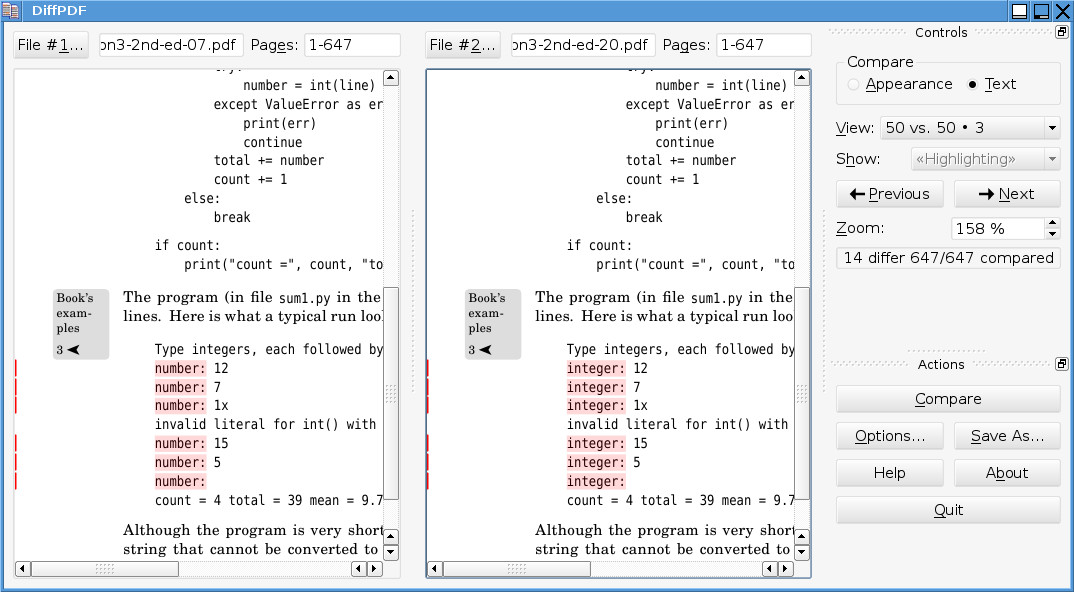Decrease zoom with the down stepper arrow
Image resolution: width=1074 pixels, height=592 pixels.
click(1053, 234)
